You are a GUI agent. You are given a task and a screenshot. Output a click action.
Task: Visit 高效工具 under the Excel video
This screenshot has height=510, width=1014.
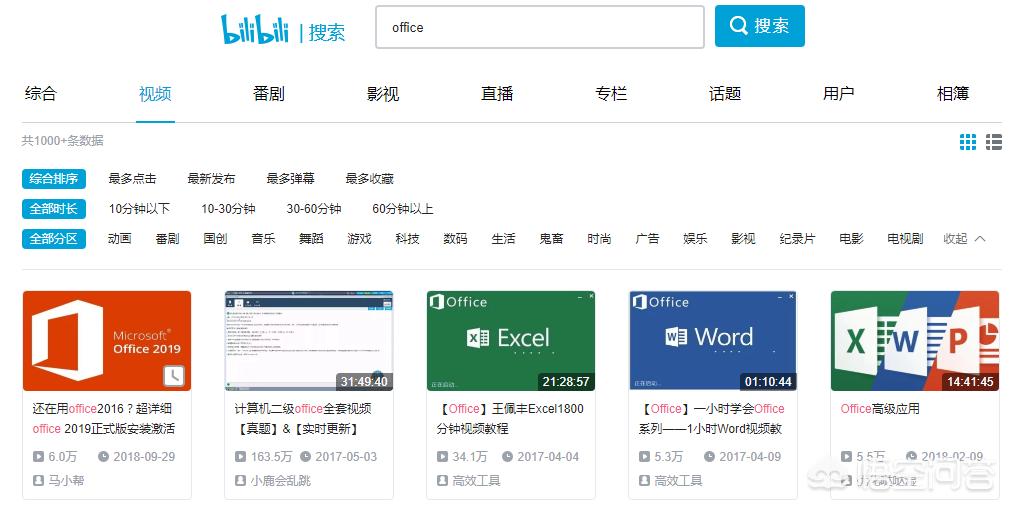click(477, 480)
